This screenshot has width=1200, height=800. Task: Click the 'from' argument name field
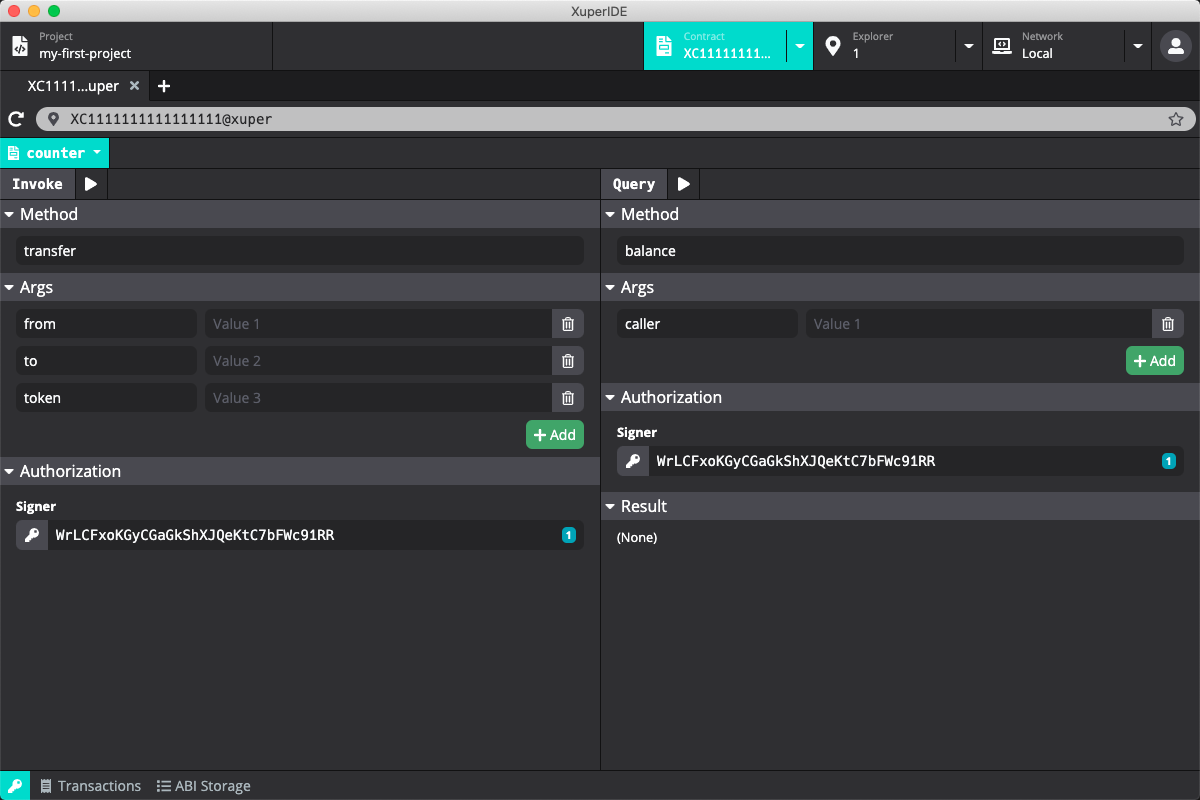[106, 324]
